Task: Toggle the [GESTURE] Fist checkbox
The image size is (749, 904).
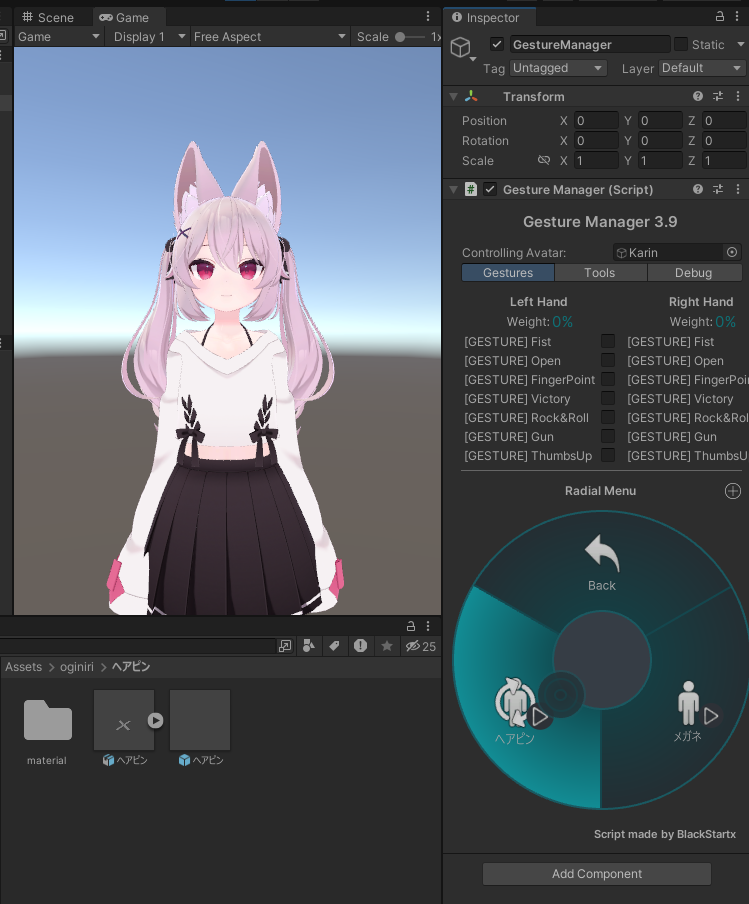Action: [x=608, y=341]
